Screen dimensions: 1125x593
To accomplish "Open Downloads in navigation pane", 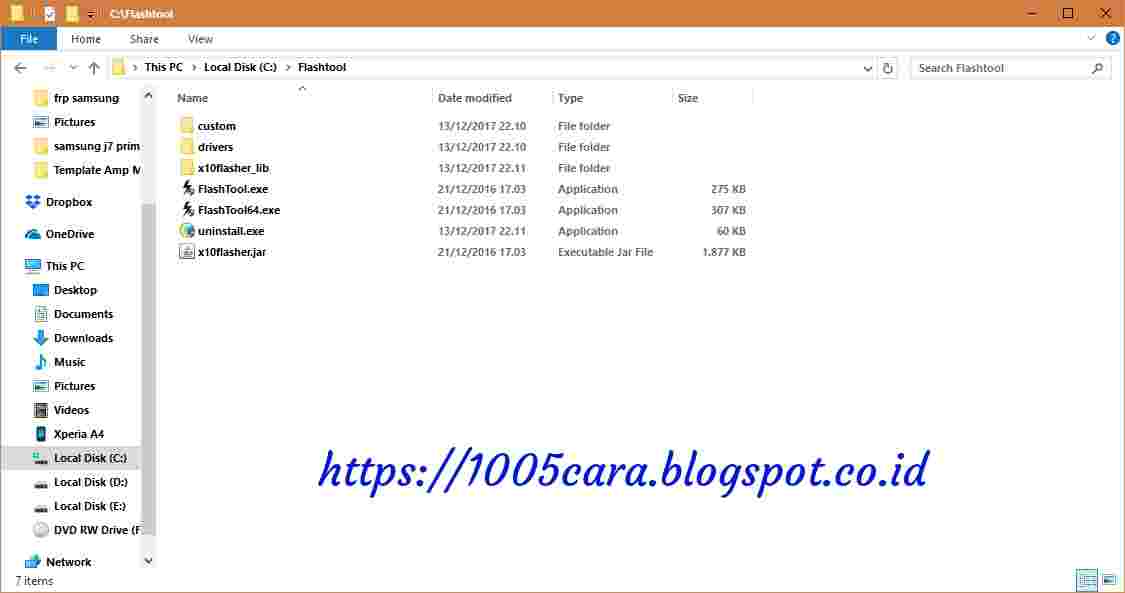I will [x=73, y=338].
